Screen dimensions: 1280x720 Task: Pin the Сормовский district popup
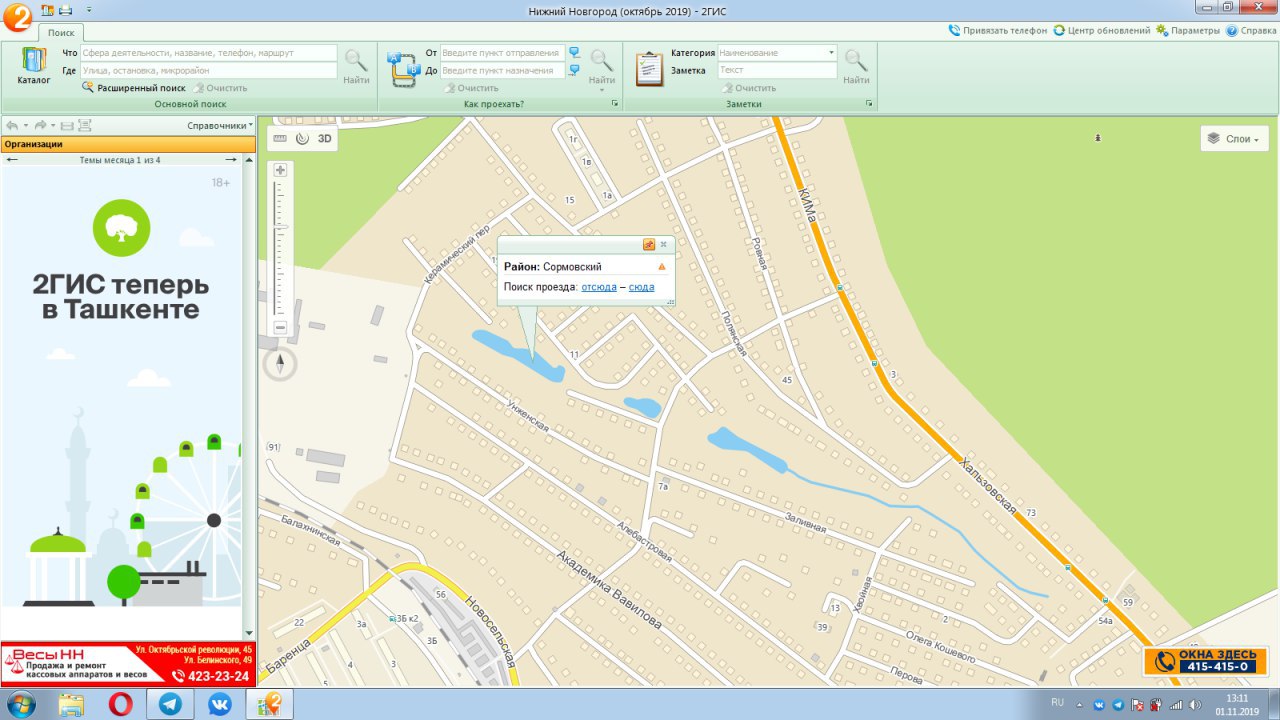click(648, 244)
